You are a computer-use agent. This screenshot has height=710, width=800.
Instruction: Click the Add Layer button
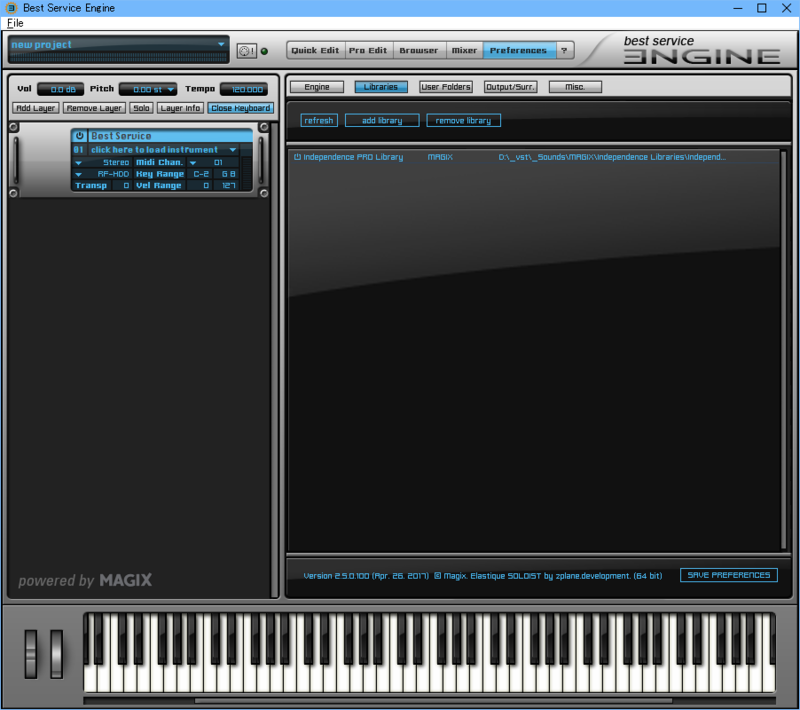35,108
